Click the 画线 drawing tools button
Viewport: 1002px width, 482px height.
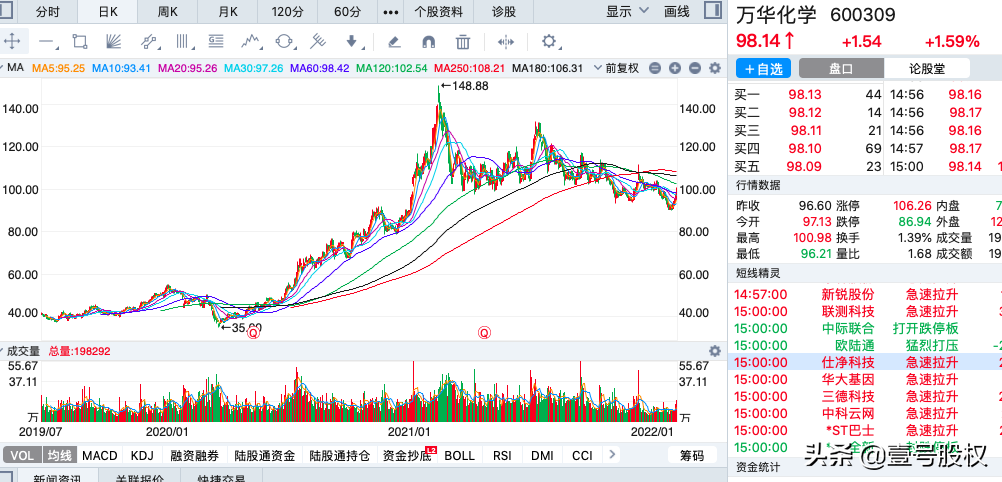tap(677, 11)
